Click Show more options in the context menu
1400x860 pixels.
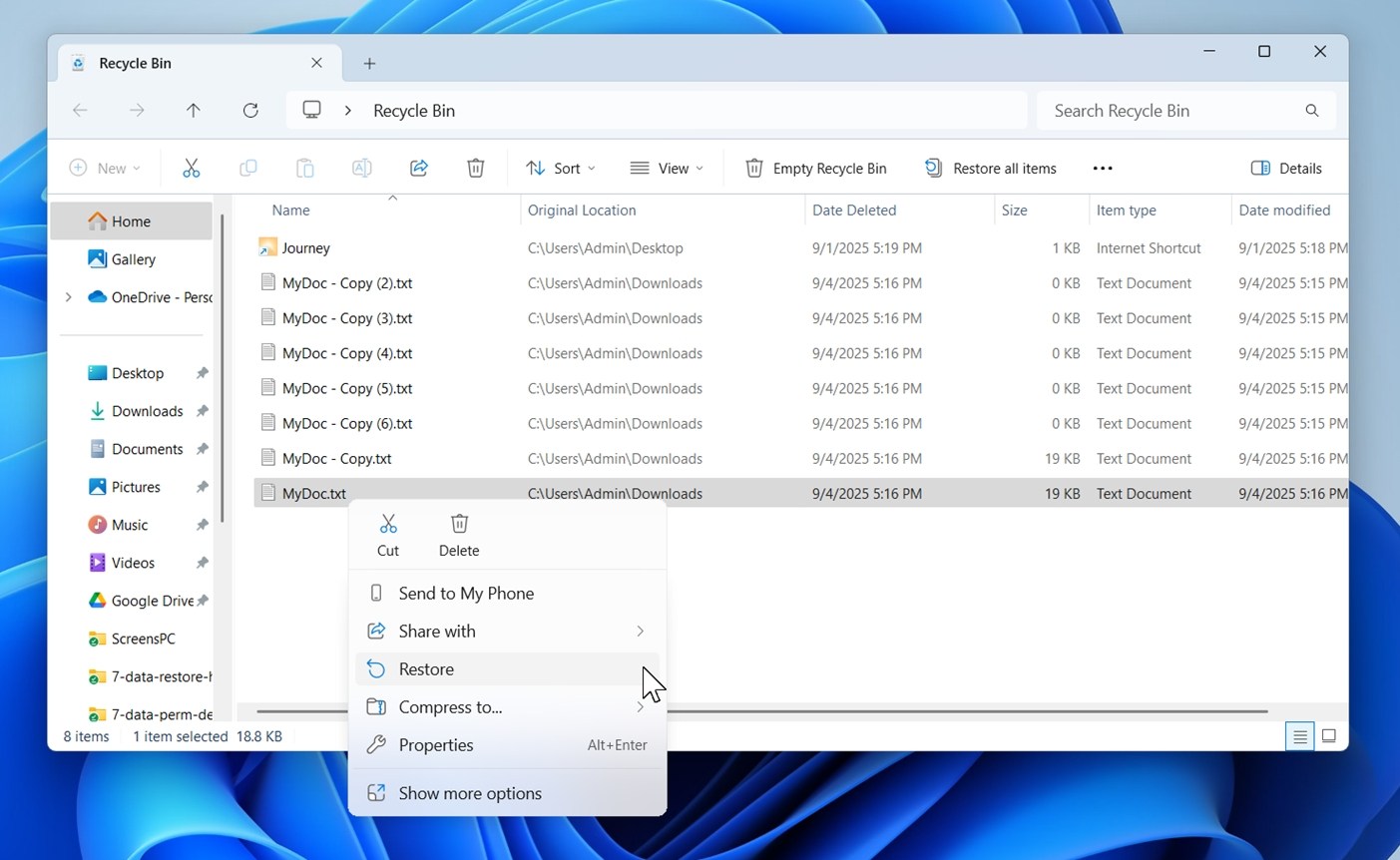point(469,792)
